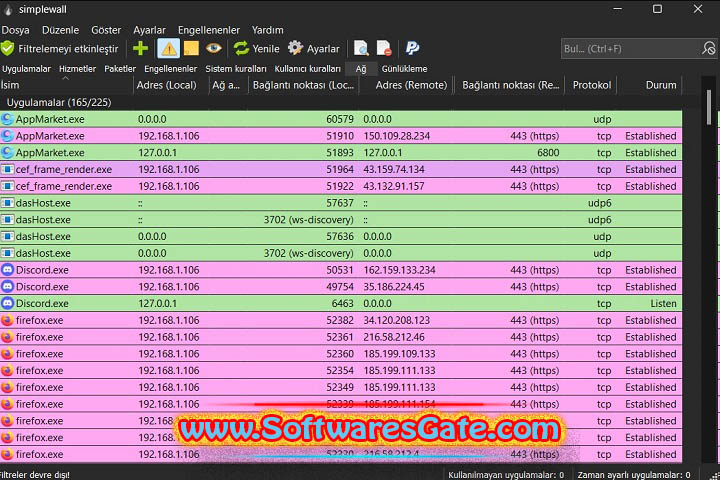This screenshot has width=720, height=480.
Task: Click Discord.exe icon in 50531 row
Action: [7, 270]
